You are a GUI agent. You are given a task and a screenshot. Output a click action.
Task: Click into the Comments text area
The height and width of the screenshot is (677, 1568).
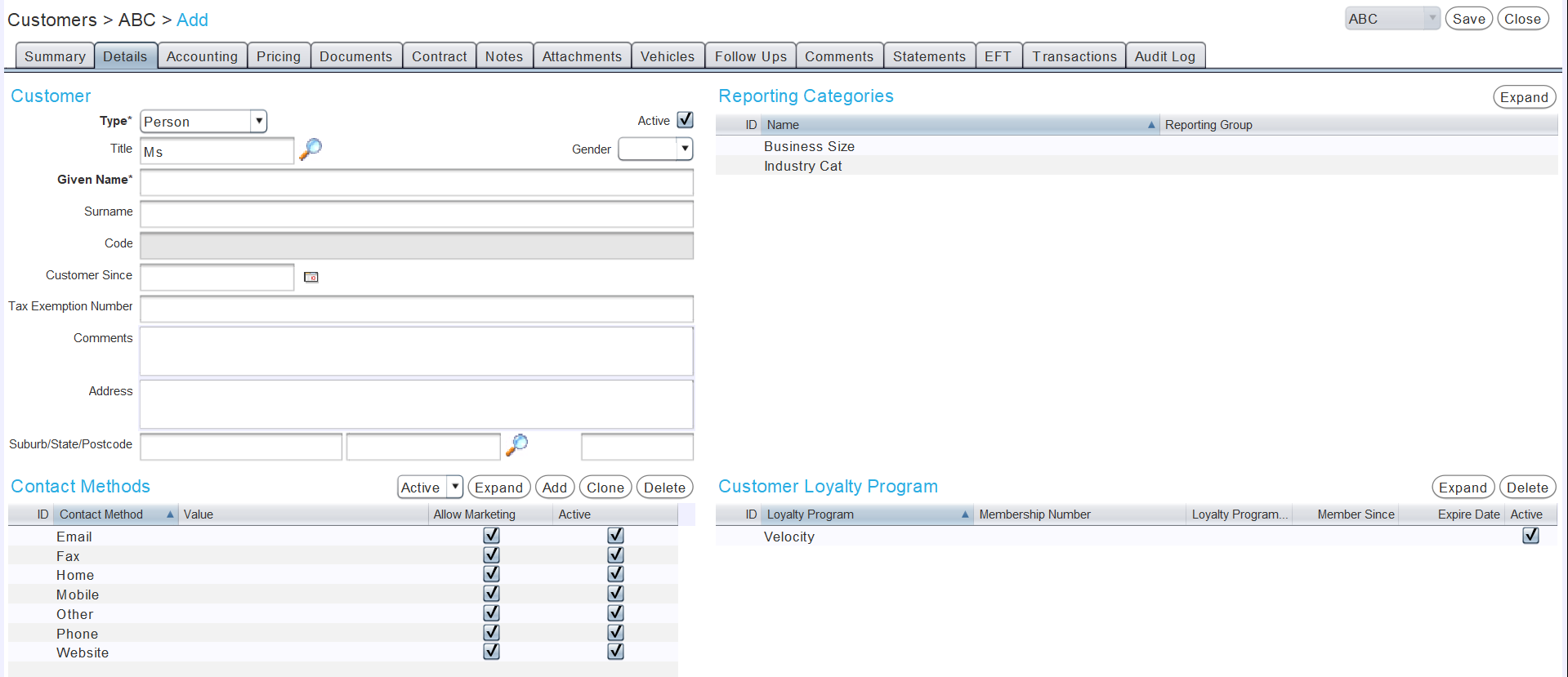point(417,351)
